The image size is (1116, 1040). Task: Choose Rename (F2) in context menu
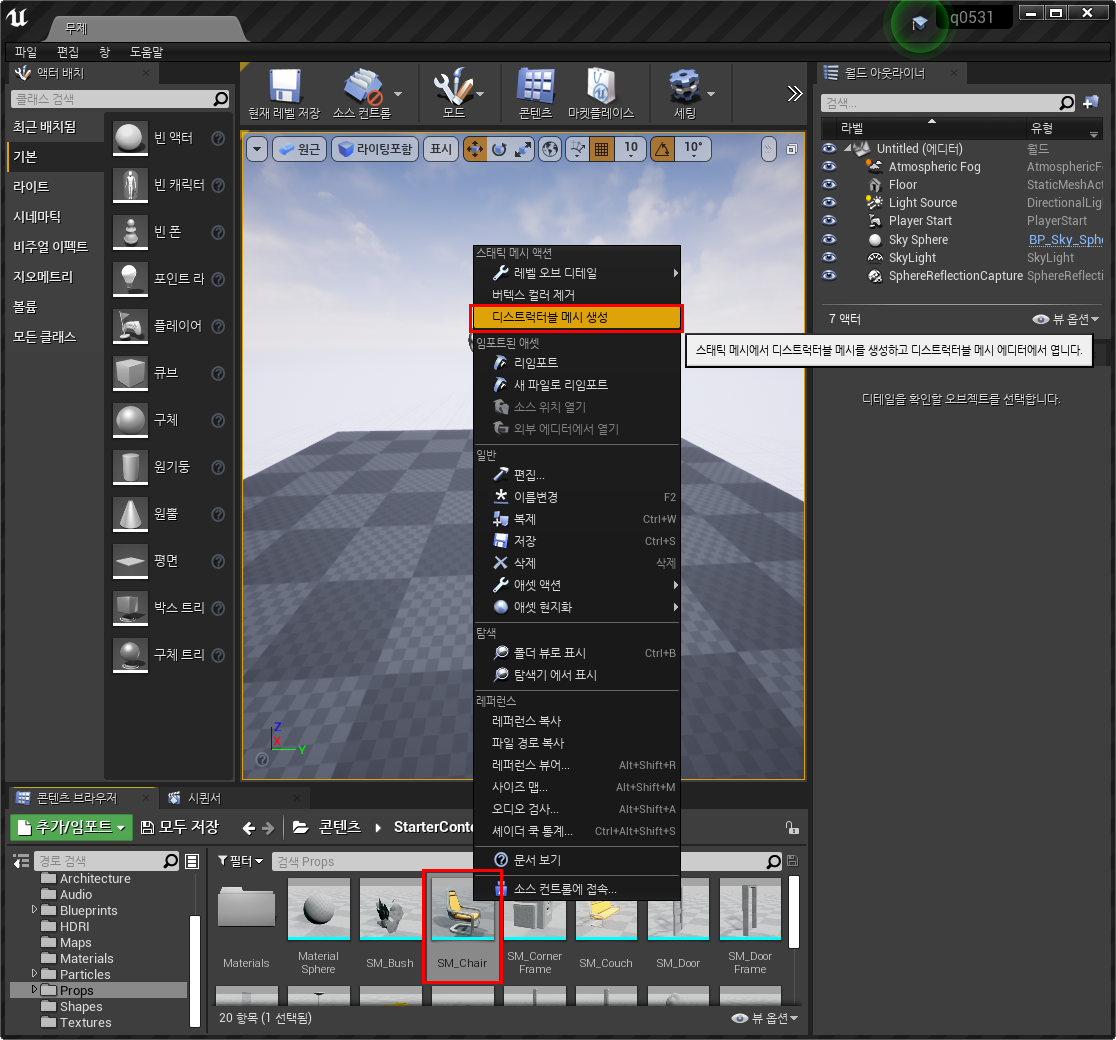click(577, 497)
